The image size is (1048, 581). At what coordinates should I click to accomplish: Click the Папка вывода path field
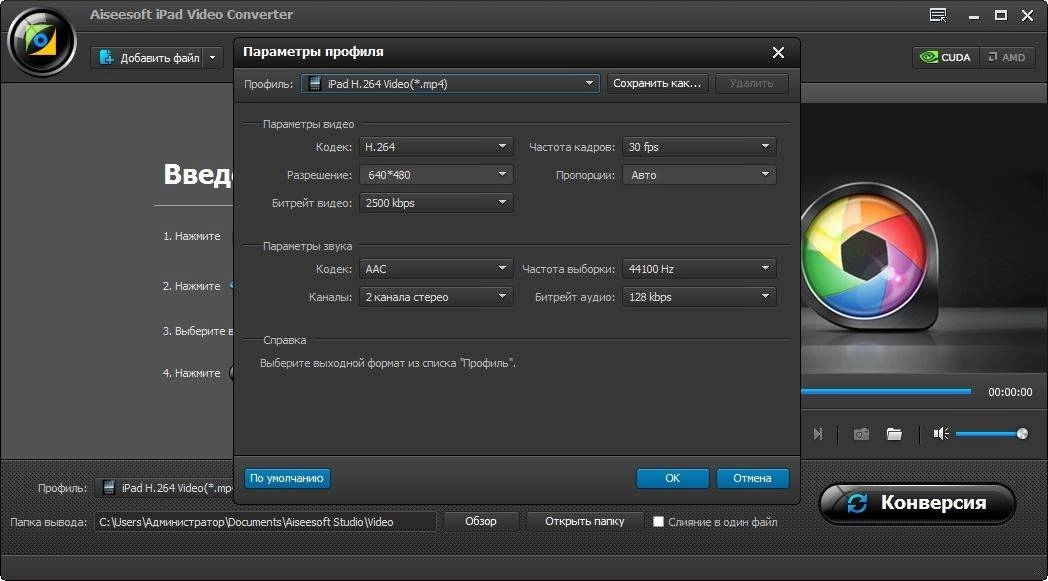(265, 522)
